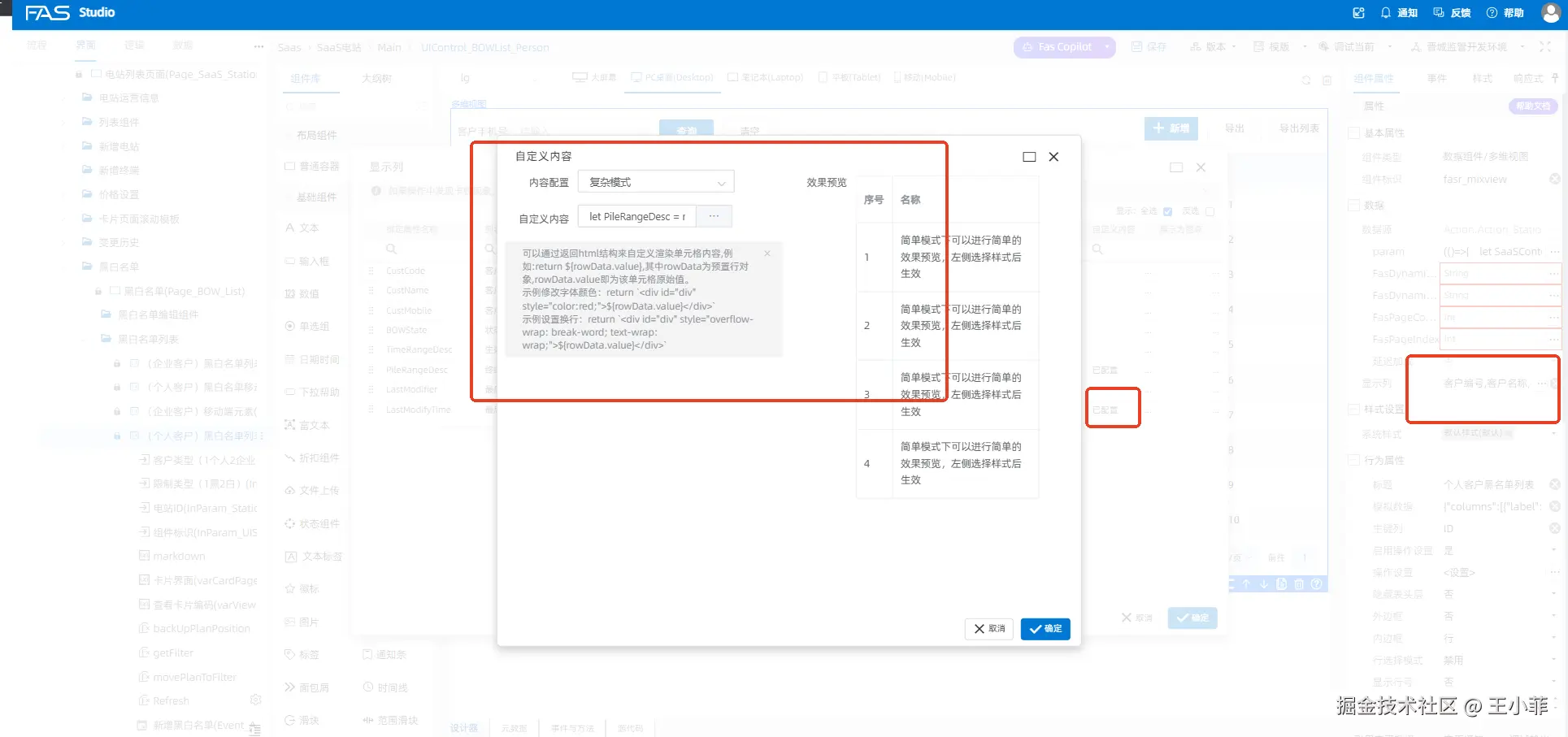Click the copy icon in 显示列 toolbar
Viewport: 1568px width, 737px height.
(1282, 584)
